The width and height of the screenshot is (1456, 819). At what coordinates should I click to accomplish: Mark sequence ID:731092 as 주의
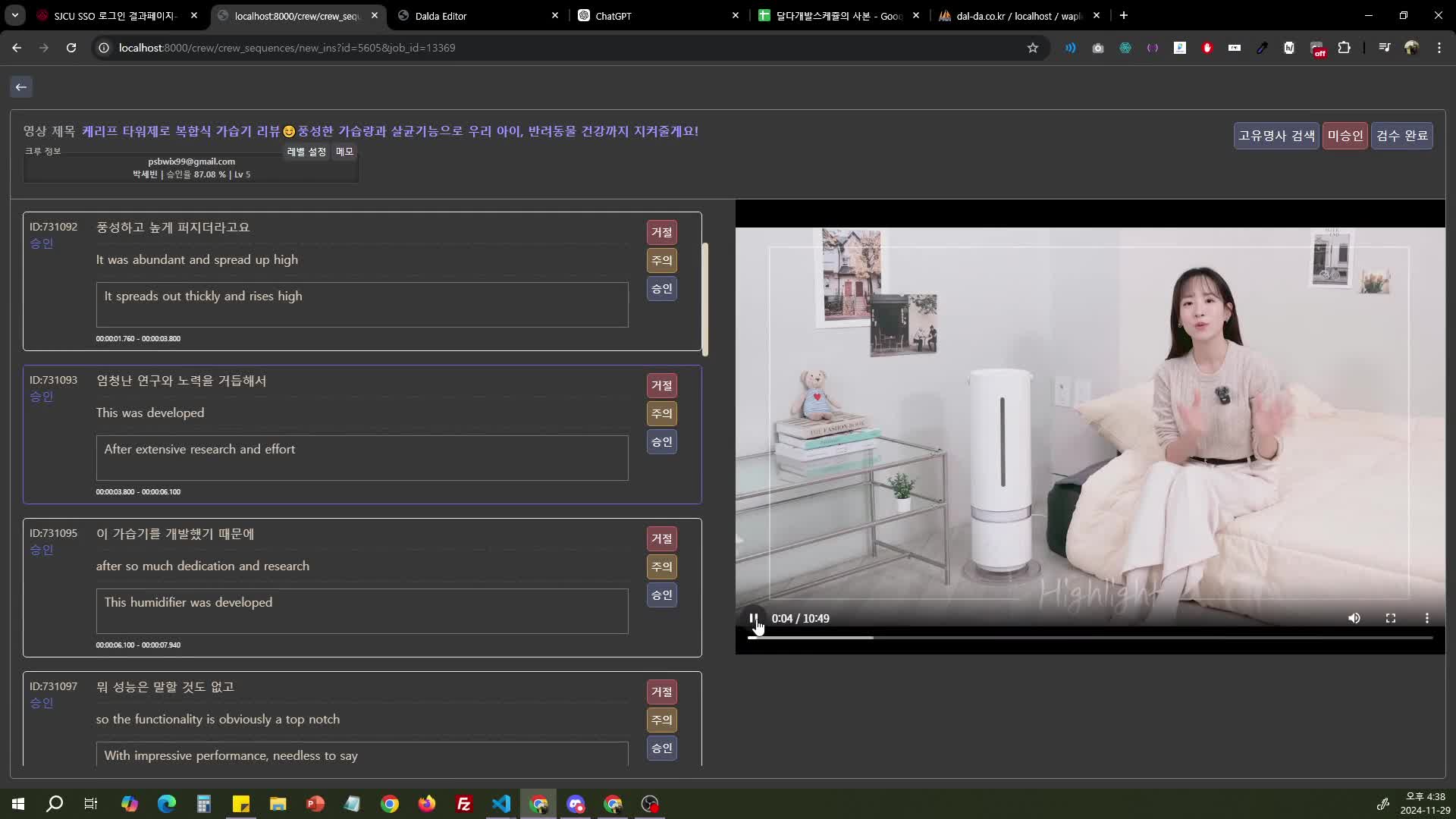tap(662, 260)
